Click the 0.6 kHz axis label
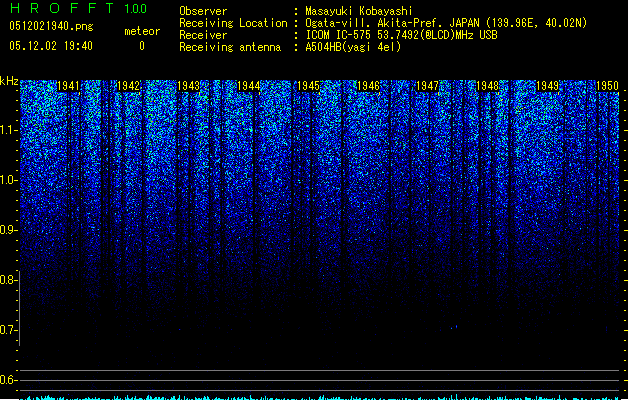629x400 pixels. [8, 380]
